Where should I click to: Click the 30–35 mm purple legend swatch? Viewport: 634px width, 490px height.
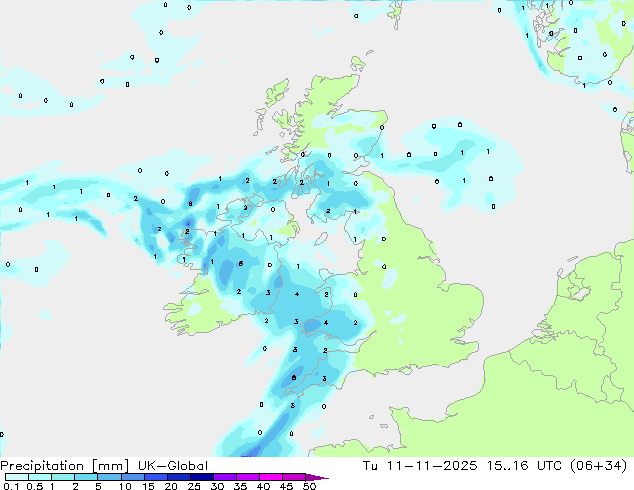pyautogui.click(x=224, y=477)
